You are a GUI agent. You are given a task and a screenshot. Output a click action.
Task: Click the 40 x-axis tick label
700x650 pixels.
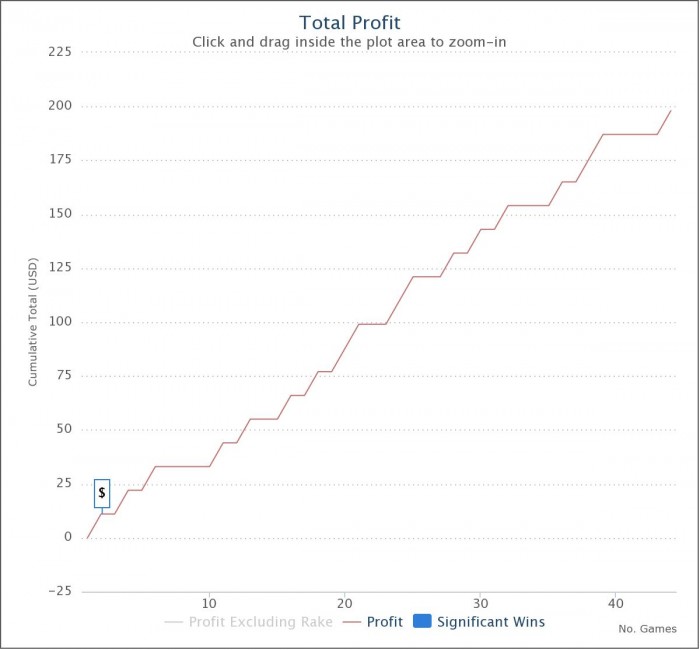tap(616, 603)
